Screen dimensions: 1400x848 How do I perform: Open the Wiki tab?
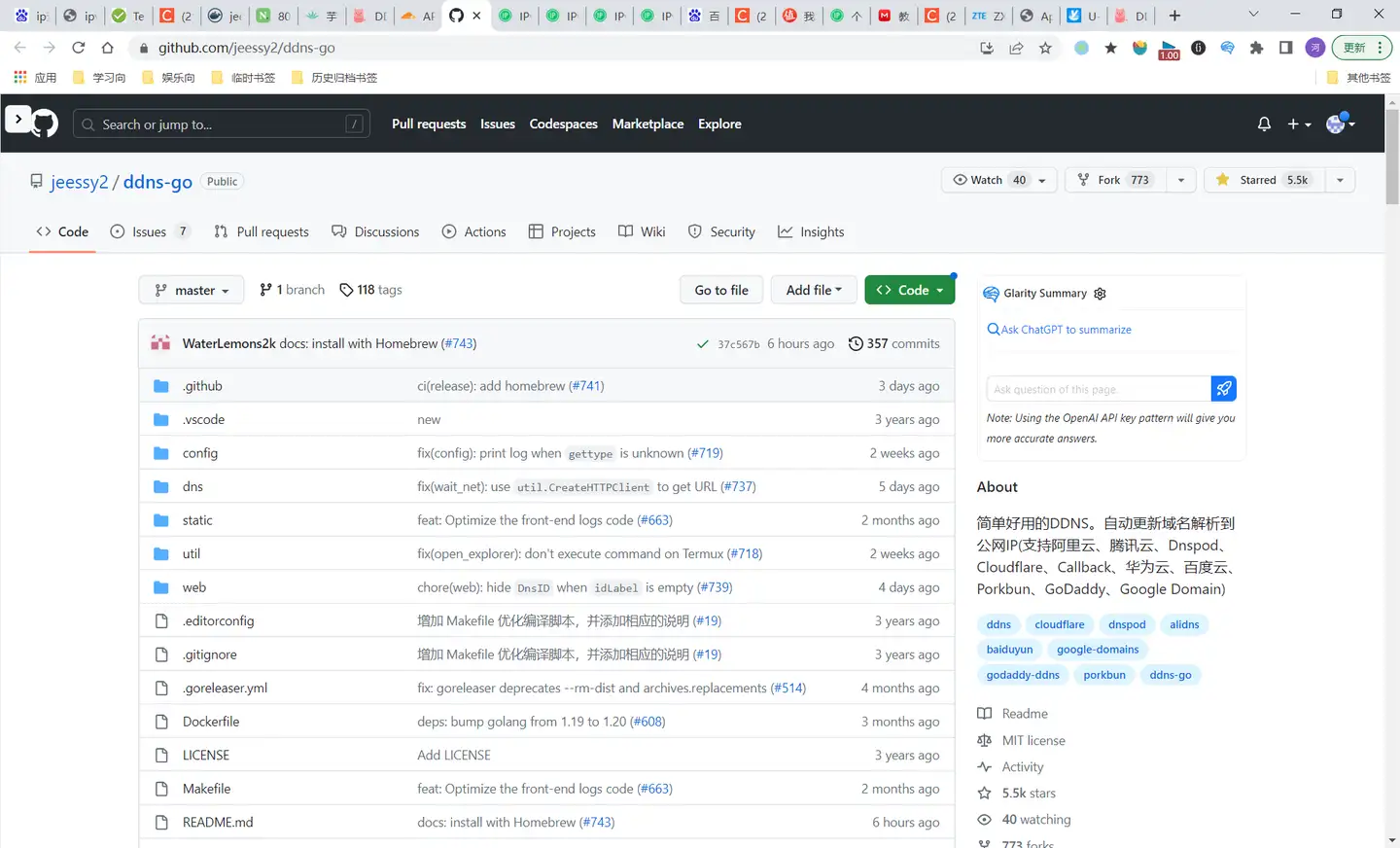(642, 231)
